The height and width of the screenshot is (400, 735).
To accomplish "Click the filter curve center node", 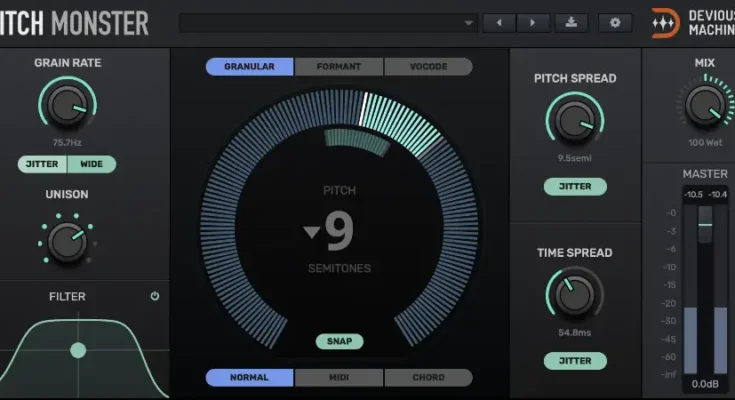I will coord(78,350).
